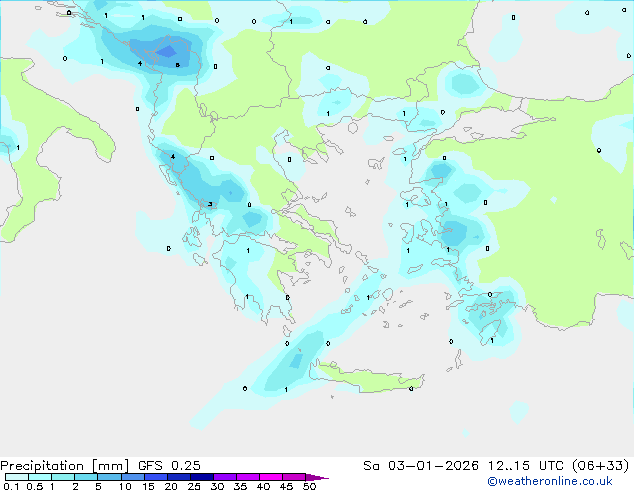Click the 10–15 mm legend color swatch
Viewport: 634px width, 490px height.
pos(132,477)
